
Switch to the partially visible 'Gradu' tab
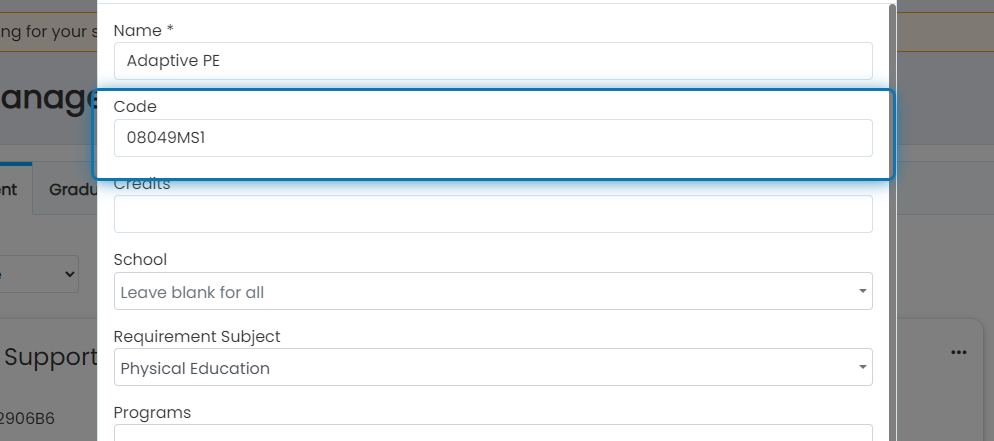click(72, 189)
